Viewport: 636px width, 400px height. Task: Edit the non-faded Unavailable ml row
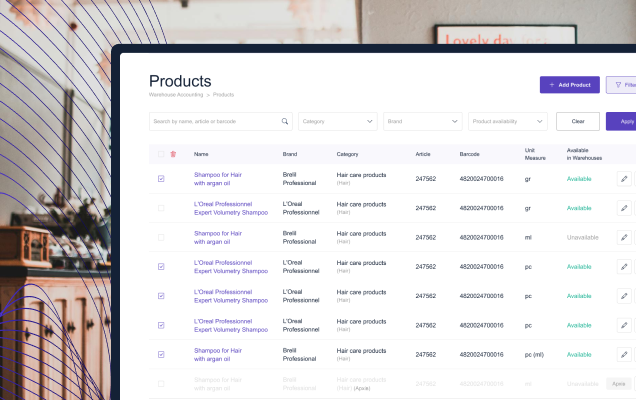click(x=624, y=237)
